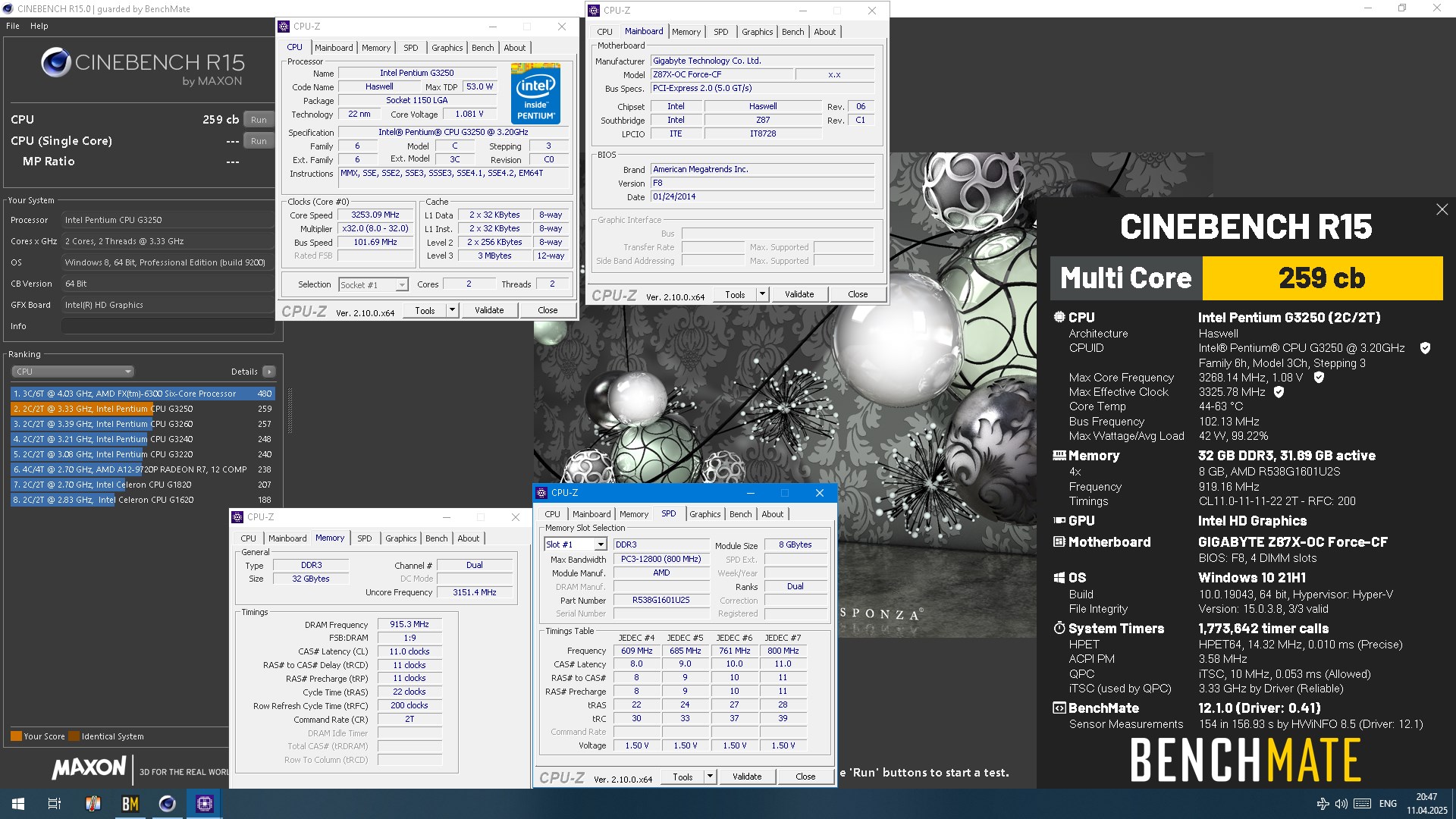Open CPU tab in Memory window
This screenshot has height=819, width=1456.
pyautogui.click(x=249, y=538)
